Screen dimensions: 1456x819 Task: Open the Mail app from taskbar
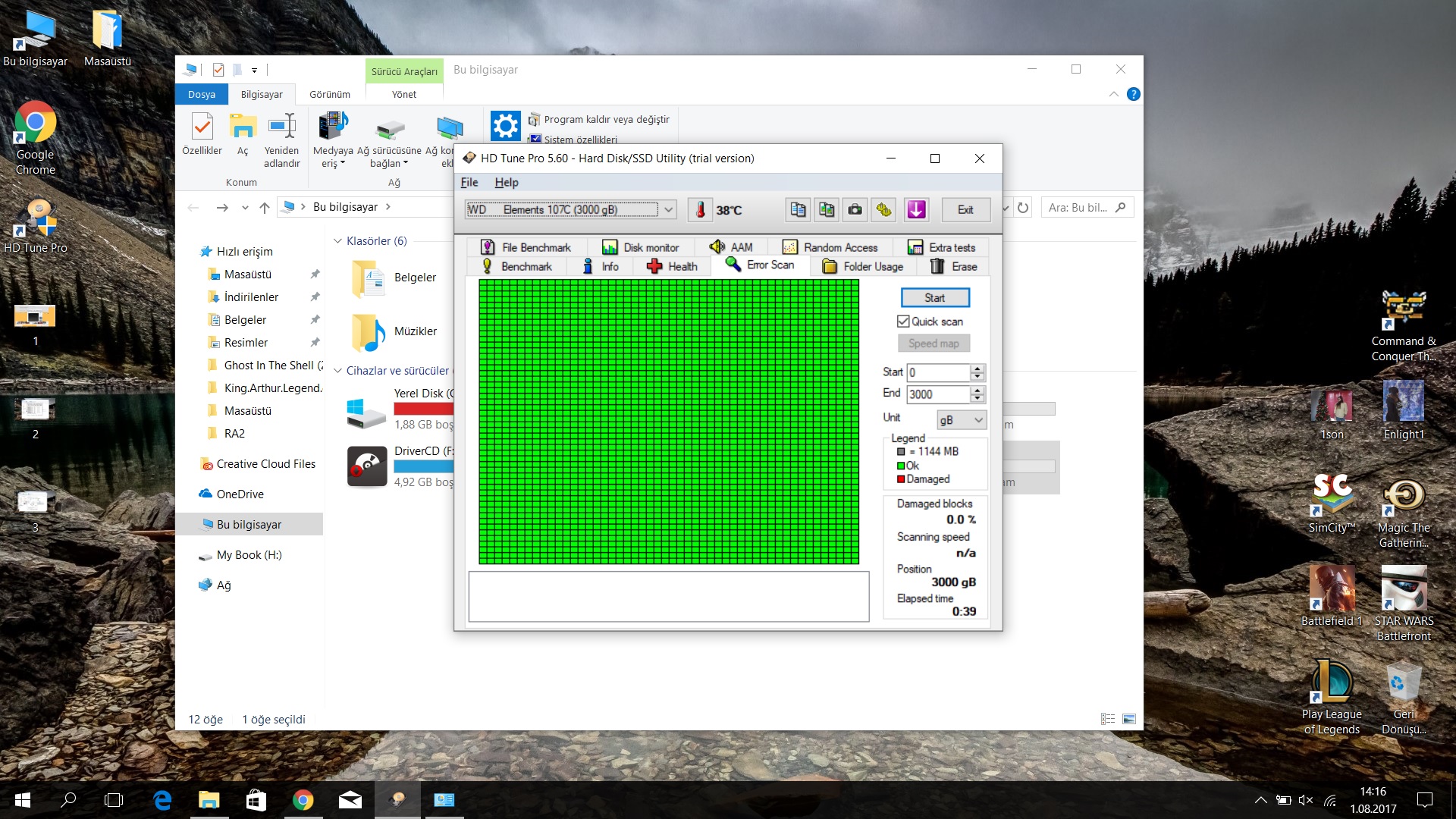pyautogui.click(x=350, y=800)
